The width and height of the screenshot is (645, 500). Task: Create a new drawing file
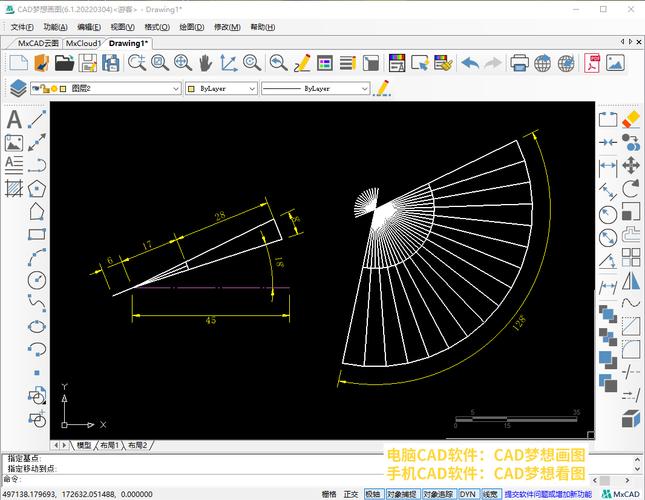[19, 63]
